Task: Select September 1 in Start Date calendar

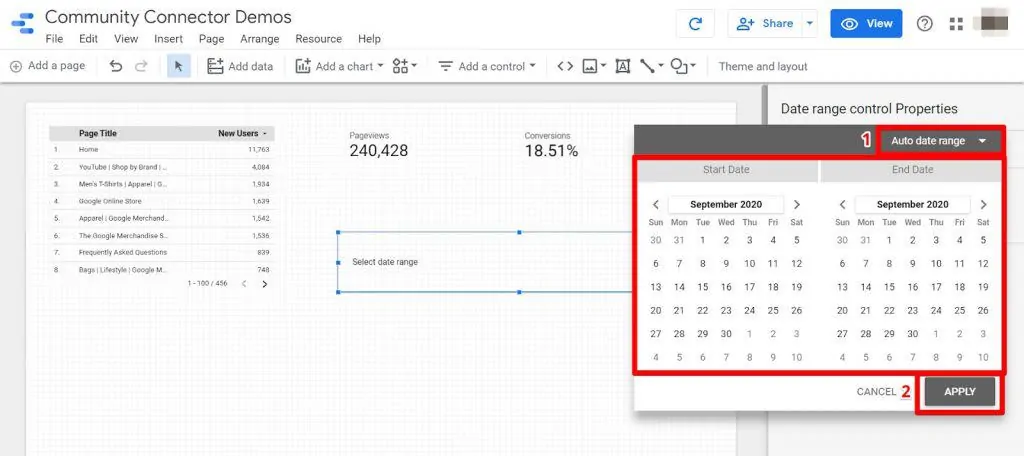Action: tap(703, 240)
